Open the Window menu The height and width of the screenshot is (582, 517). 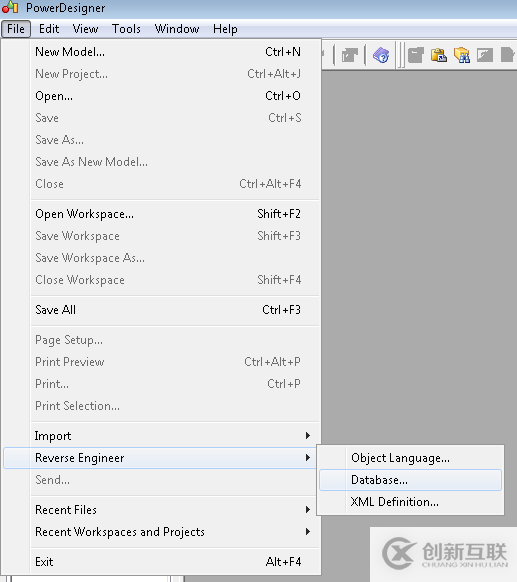177,29
